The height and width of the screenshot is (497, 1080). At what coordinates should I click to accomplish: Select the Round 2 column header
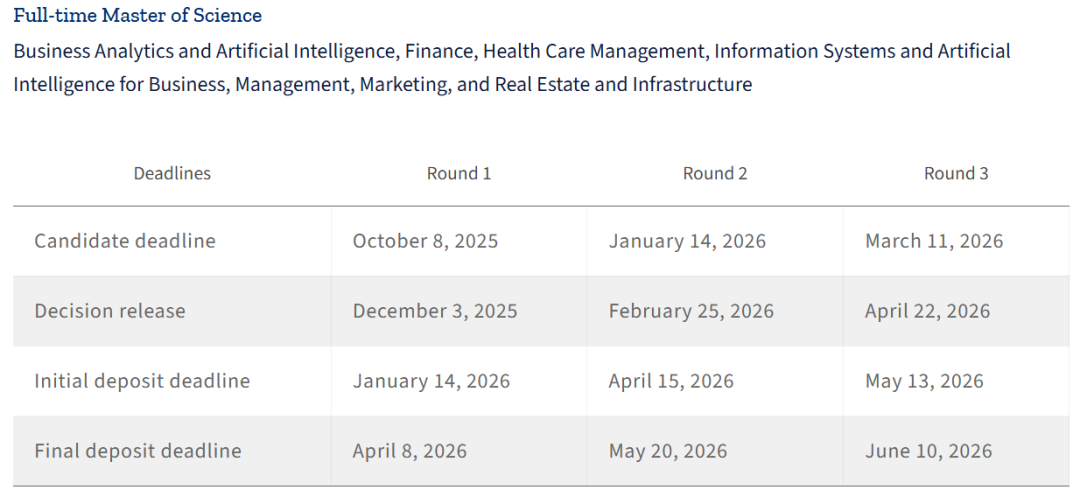715,173
